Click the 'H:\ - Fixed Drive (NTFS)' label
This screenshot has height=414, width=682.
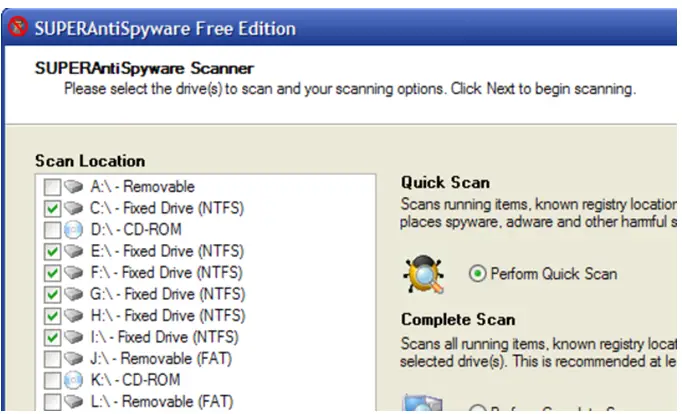(167, 315)
